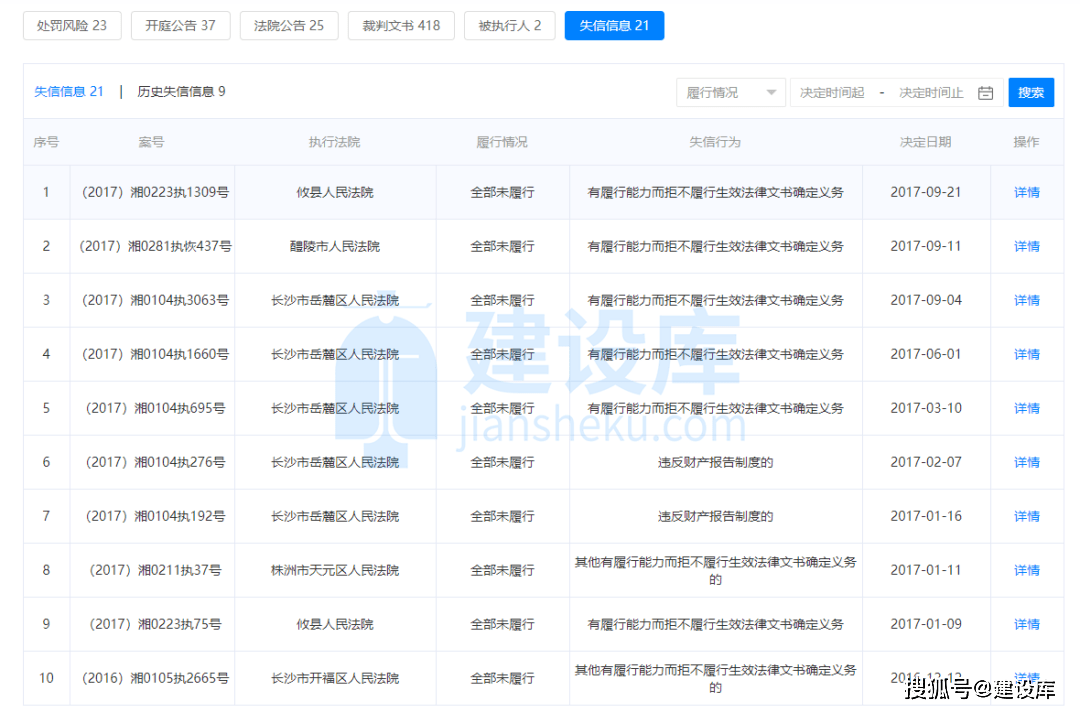The width and height of the screenshot is (1080, 712).
Task: Open the 裁判文书 418 tab
Action: pos(401,26)
